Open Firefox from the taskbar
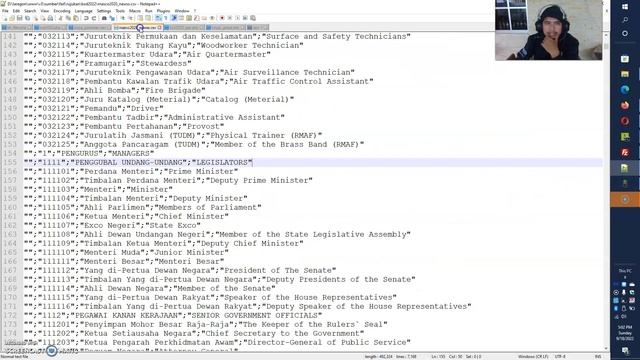 click(x=625, y=105)
